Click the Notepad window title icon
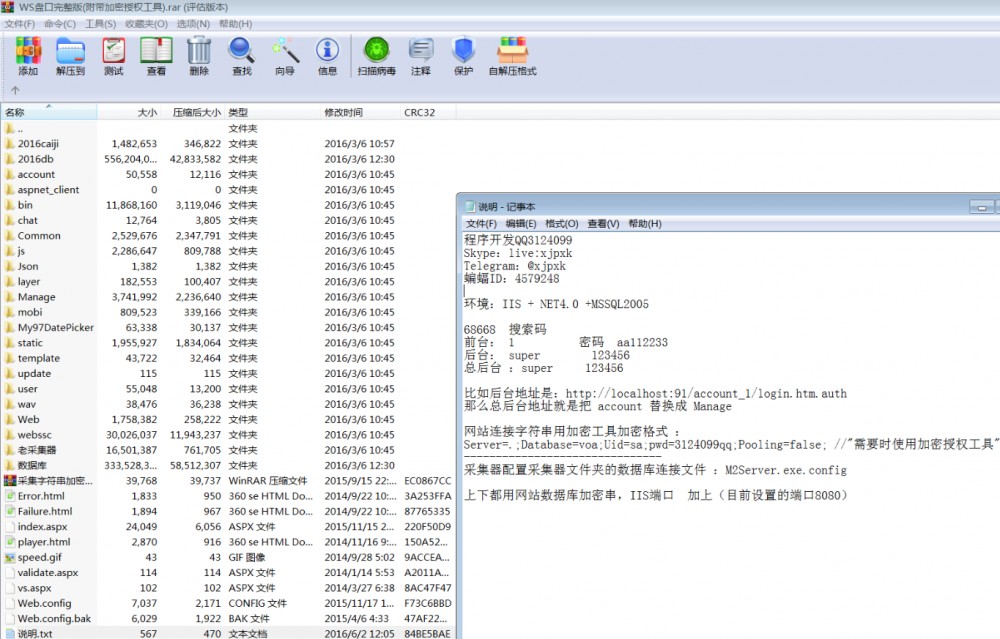Viewport: 1000px width, 639px height. tap(471, 207)
